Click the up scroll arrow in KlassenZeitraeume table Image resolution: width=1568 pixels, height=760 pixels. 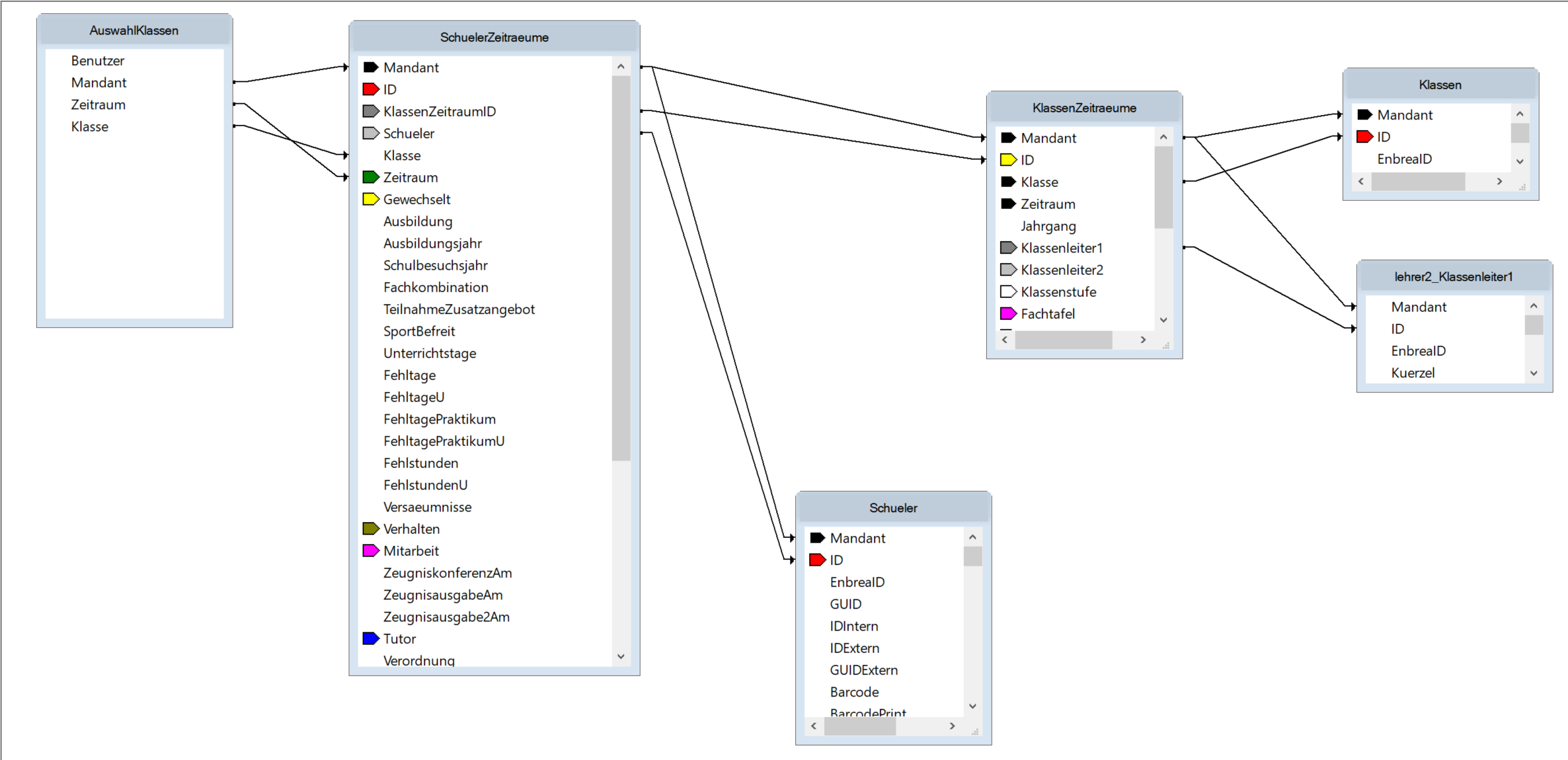coord(1163,137)
